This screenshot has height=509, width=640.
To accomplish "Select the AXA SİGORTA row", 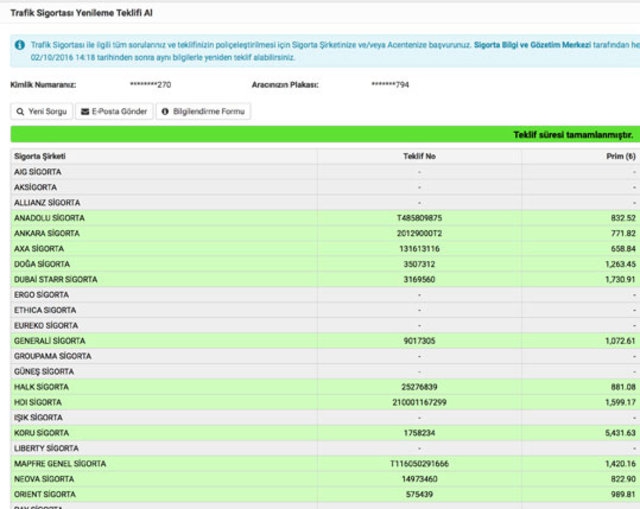I will (325, 249).
